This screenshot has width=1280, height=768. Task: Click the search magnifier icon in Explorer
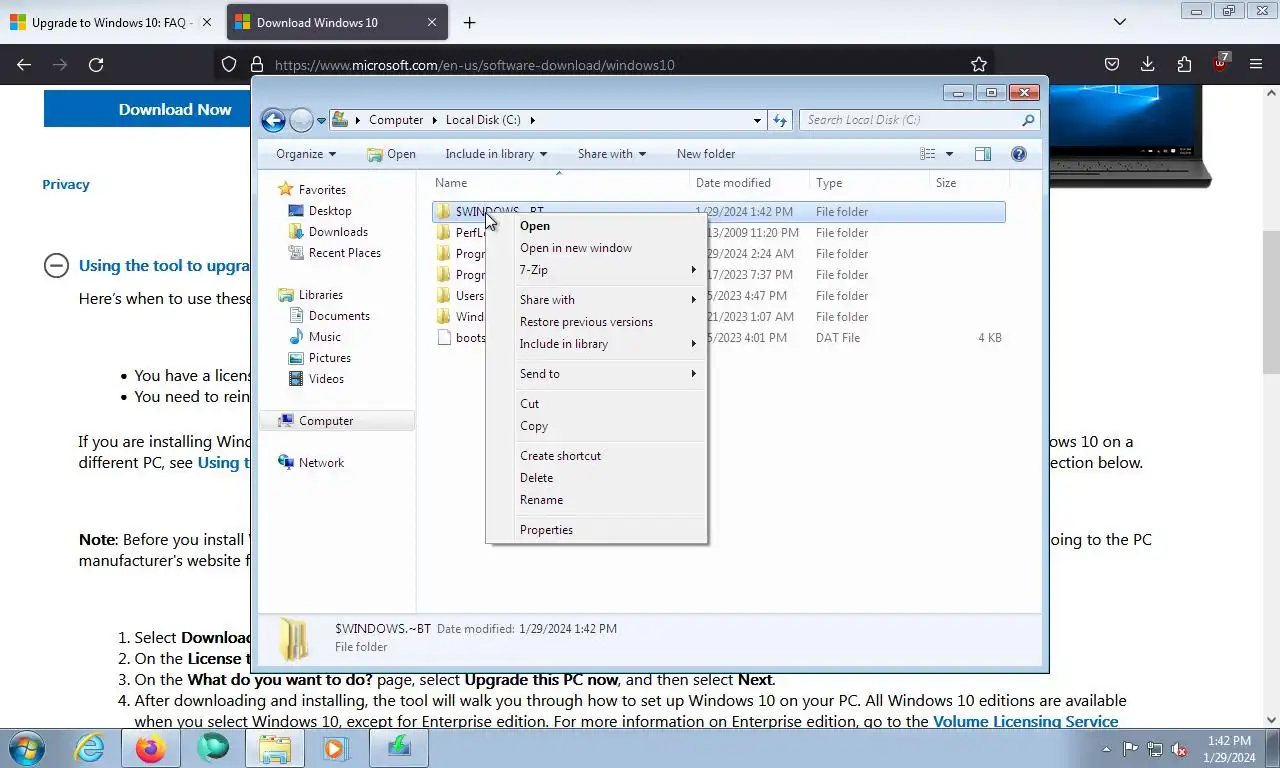(x=1028, y=120)
